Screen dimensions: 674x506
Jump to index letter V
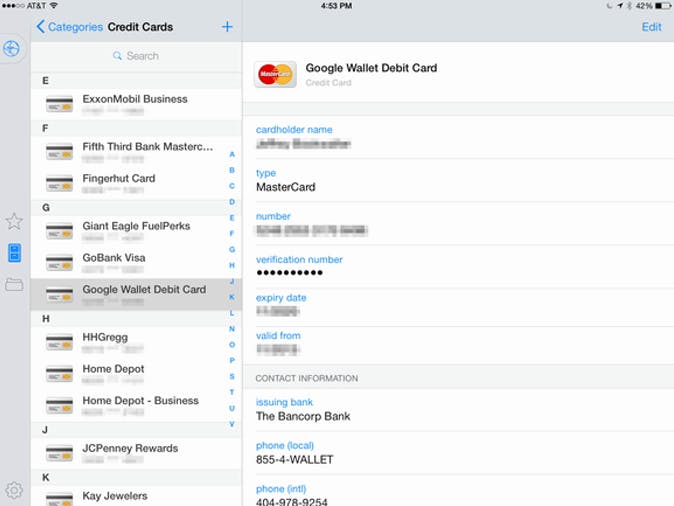pos(232,424)
